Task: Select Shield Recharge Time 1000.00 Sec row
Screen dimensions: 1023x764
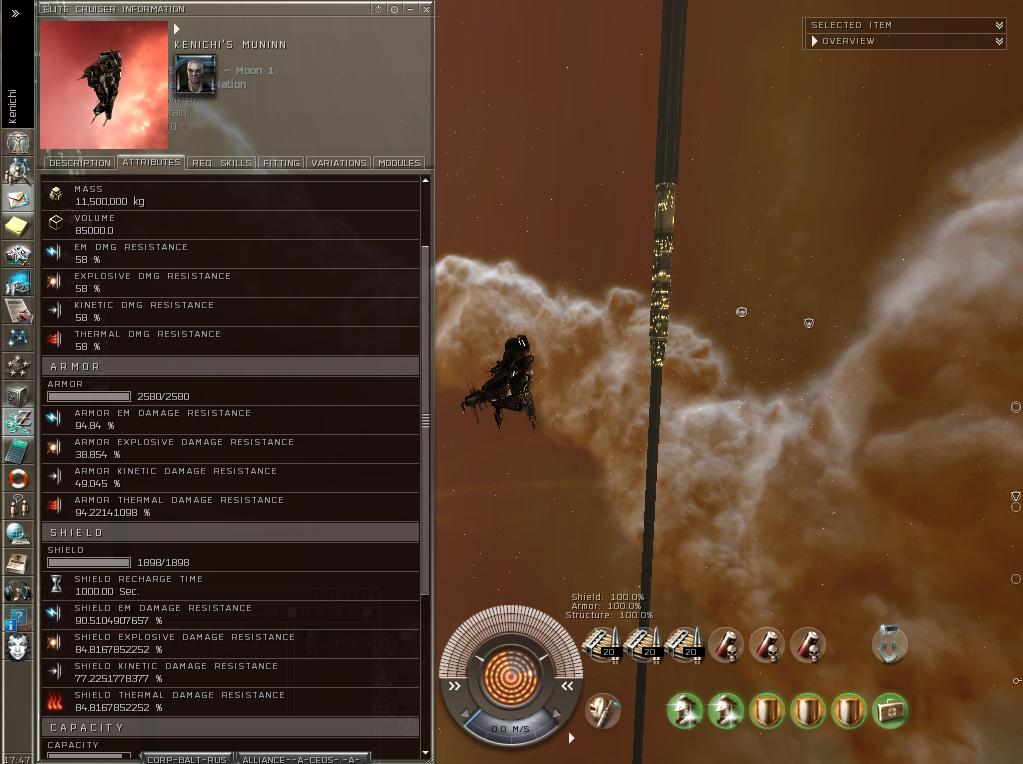Action: coord(230,585)
